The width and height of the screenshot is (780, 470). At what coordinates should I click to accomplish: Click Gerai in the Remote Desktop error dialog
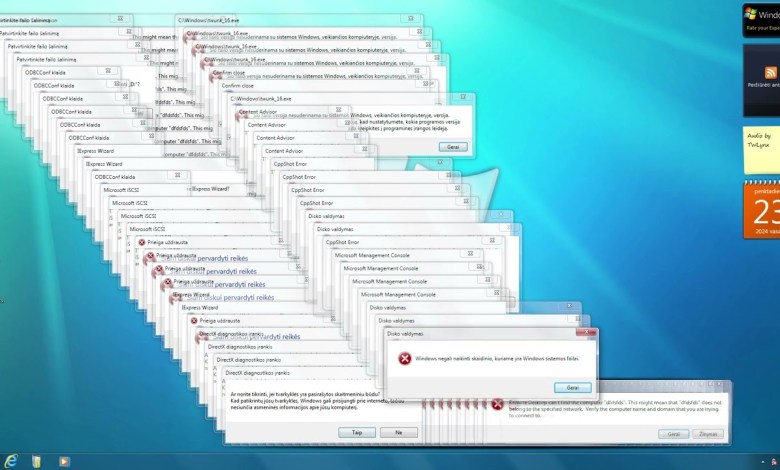coord(674,434)
